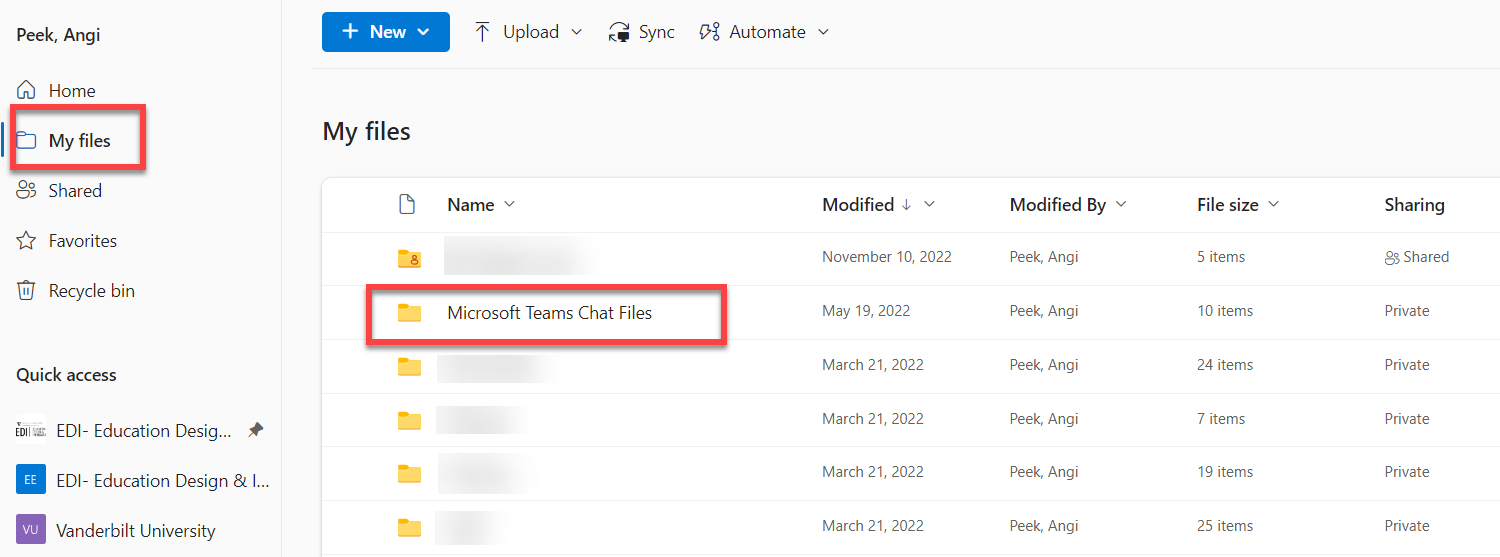Screen dimensions: 1500x557
Task: Open pinned EDI- Education Design quick access site
Action: pyautogui.click(x=144, y=431)
